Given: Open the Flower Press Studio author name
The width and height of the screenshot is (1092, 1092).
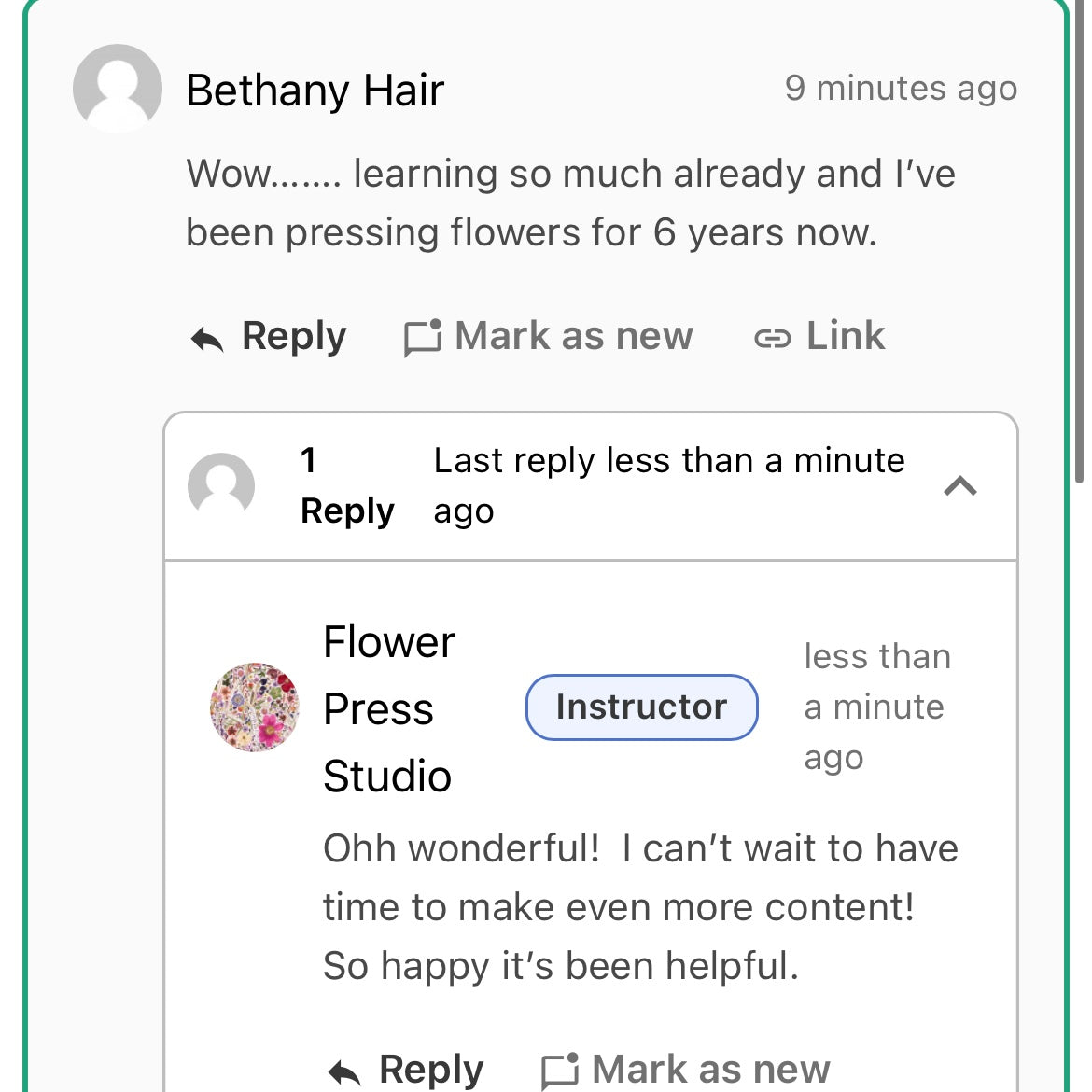Looking at the screenshot, I should pyautogui.click(x=388, y=708).
